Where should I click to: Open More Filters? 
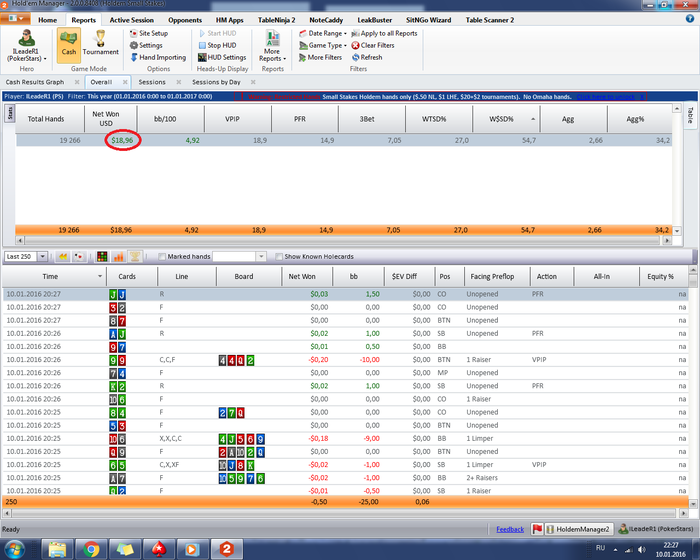click(320, 57)
